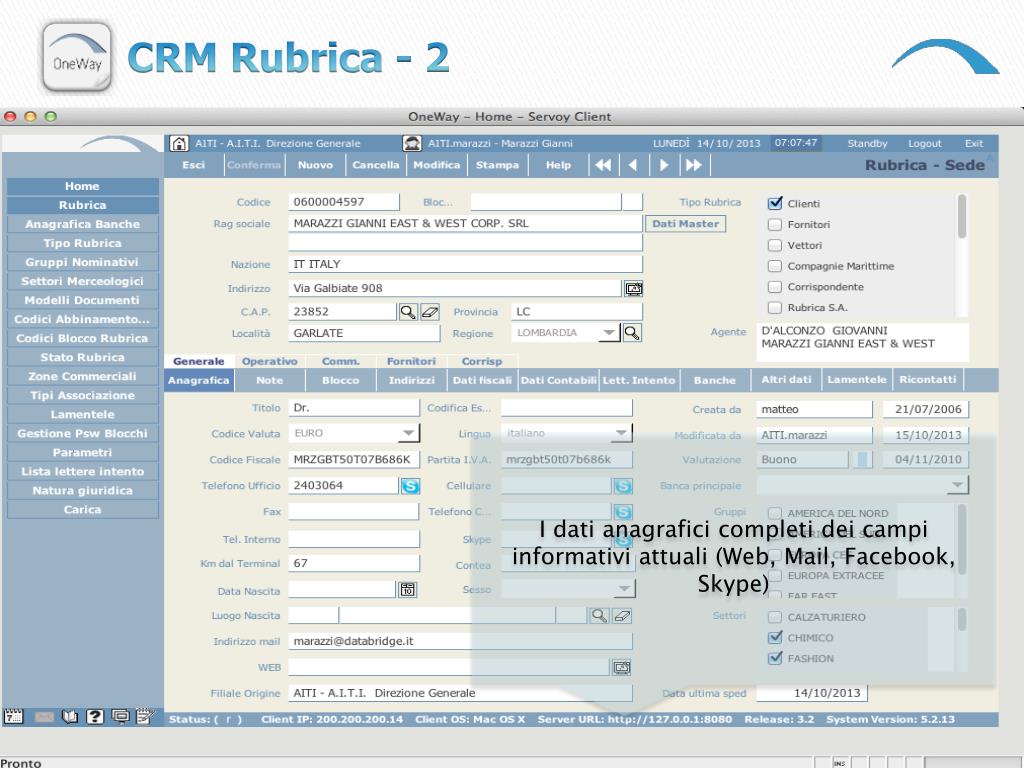Open the Lamentele sub-tab
The height and width of the screenshot is (768, 1024).
857,380
